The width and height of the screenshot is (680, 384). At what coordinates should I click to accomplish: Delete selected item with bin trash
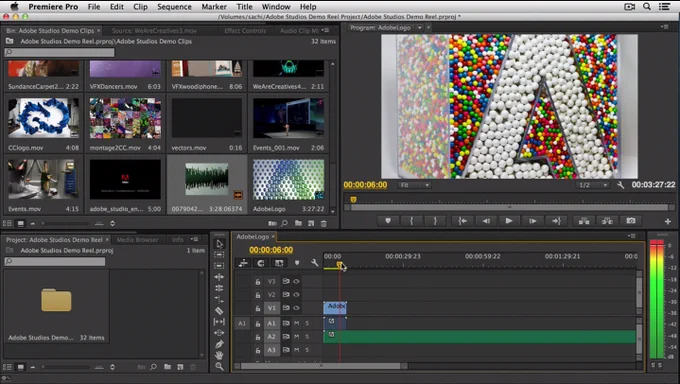(324, 223)
